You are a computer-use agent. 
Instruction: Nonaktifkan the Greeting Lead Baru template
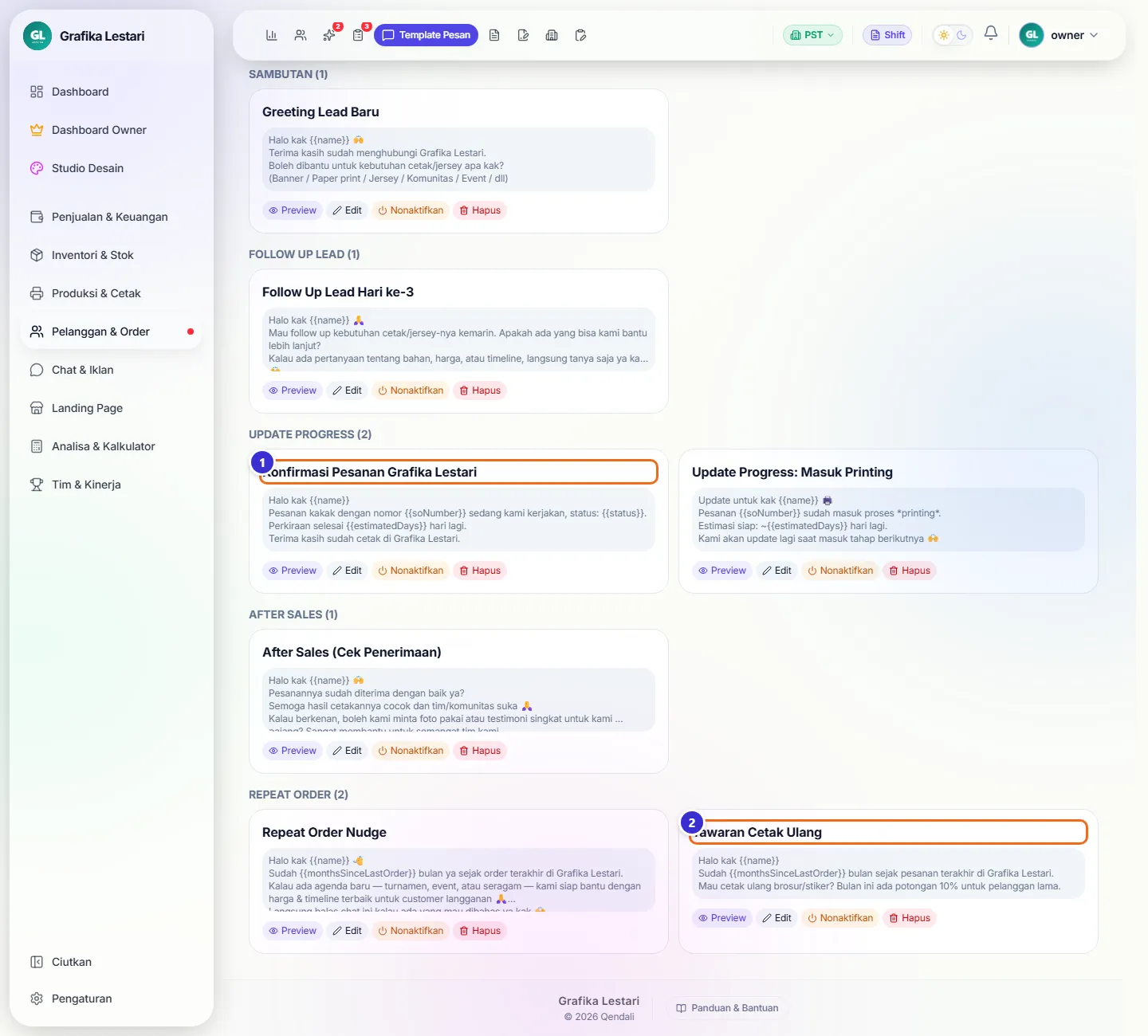coord(411,210)
